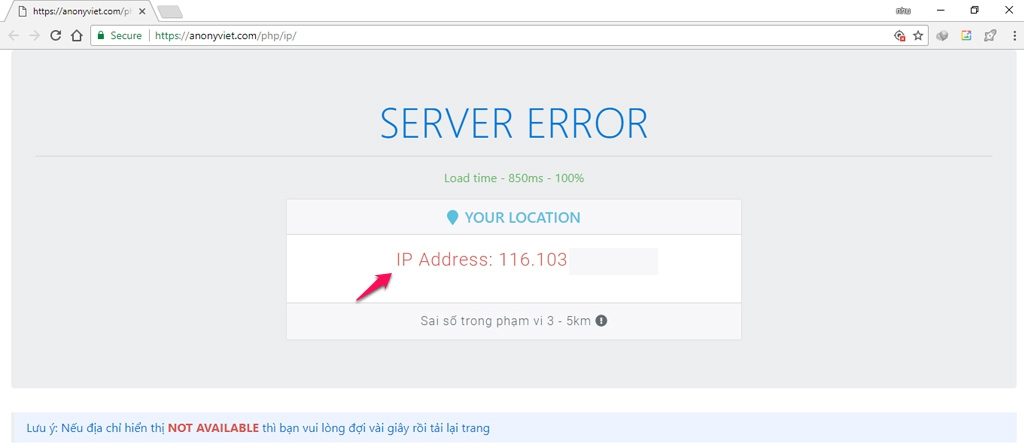The image size is (1024, 446).
Task: Open the colorful picture-frame extension icon
Action: point(966,36)
